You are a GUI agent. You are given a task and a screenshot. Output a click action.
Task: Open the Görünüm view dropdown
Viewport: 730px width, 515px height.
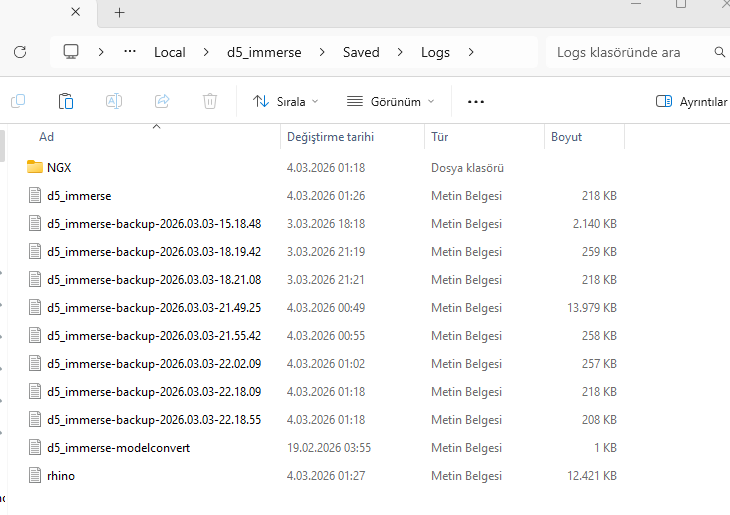pos(390,101)
